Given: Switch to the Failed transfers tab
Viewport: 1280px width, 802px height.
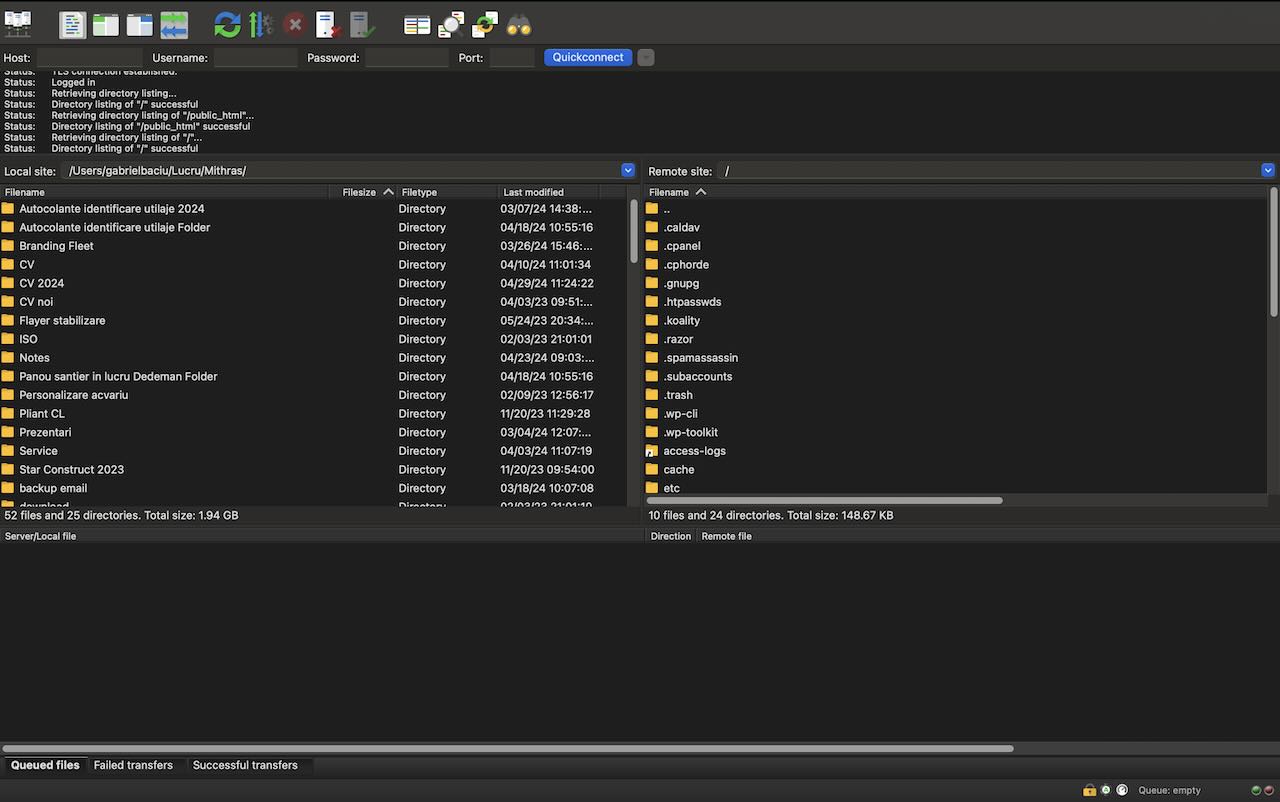Looking at the screenshot, I should (x=133, y=765).
